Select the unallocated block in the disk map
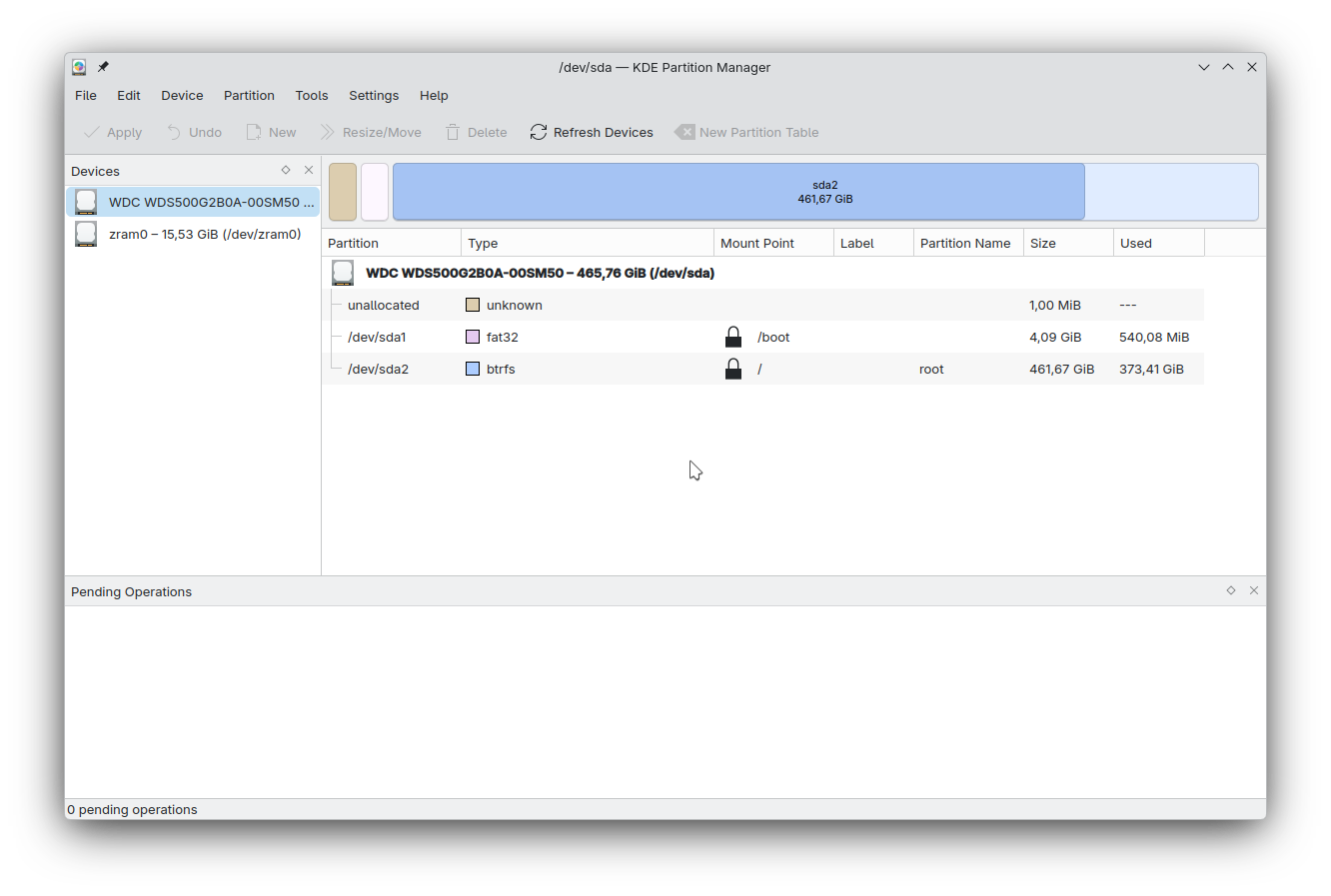 343,192
